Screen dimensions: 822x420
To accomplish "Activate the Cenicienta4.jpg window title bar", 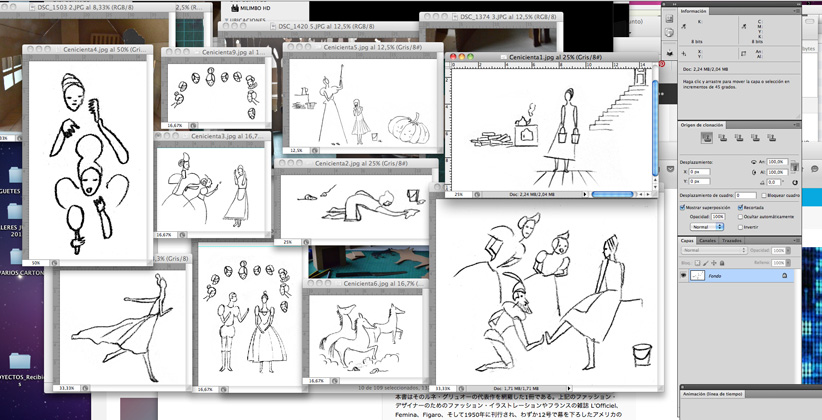I will pos(88,50).
